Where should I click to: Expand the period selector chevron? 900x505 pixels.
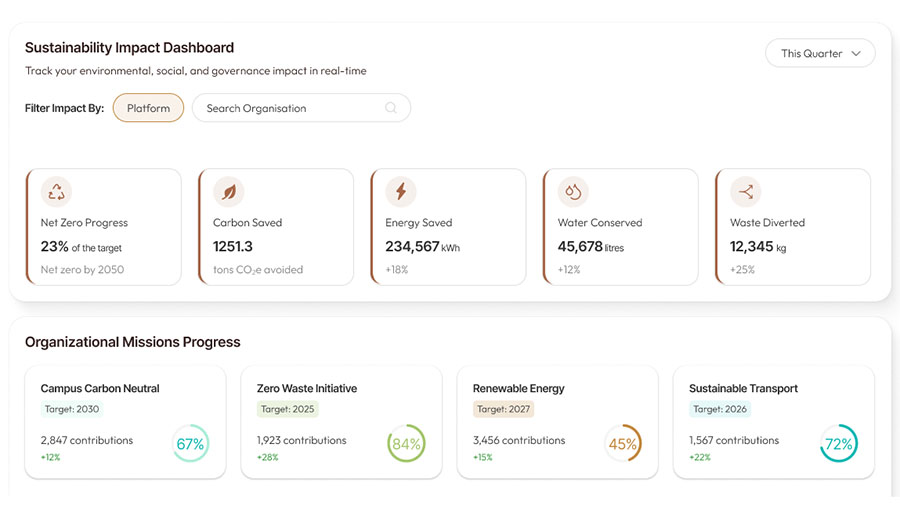tap(856, 54)
